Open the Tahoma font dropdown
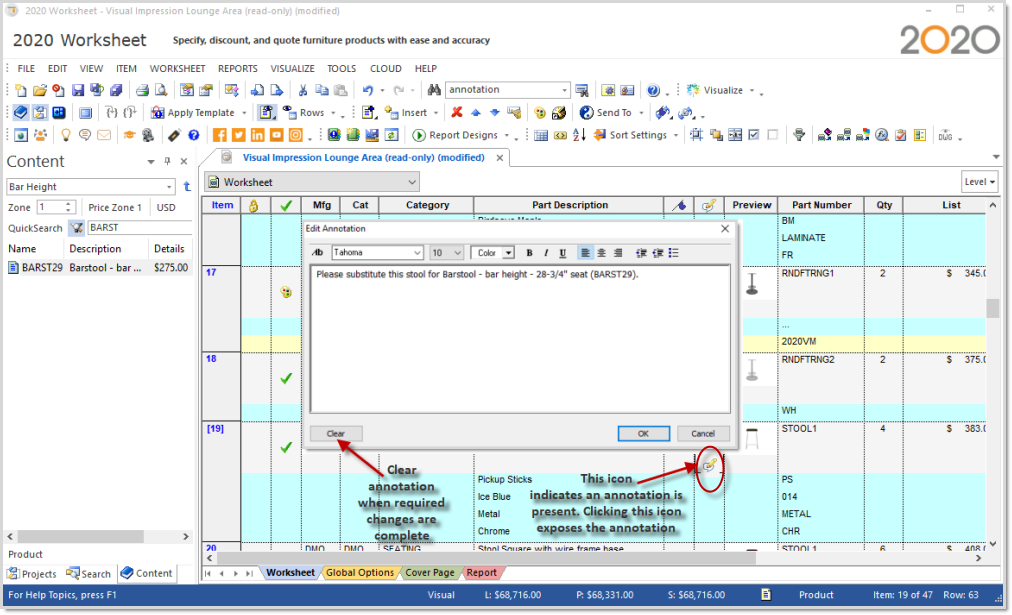This screenshot has width=1012, height=615. coord(417,253)
